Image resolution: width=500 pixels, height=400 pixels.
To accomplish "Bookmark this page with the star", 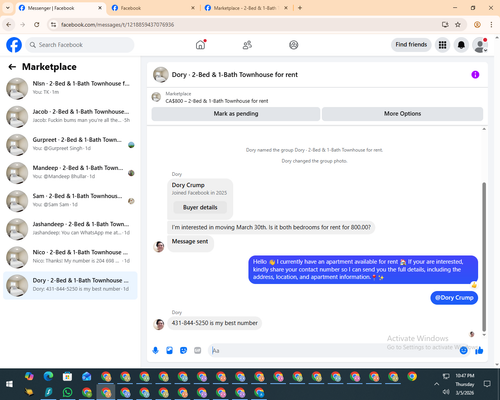I will [x=458, y=24].
